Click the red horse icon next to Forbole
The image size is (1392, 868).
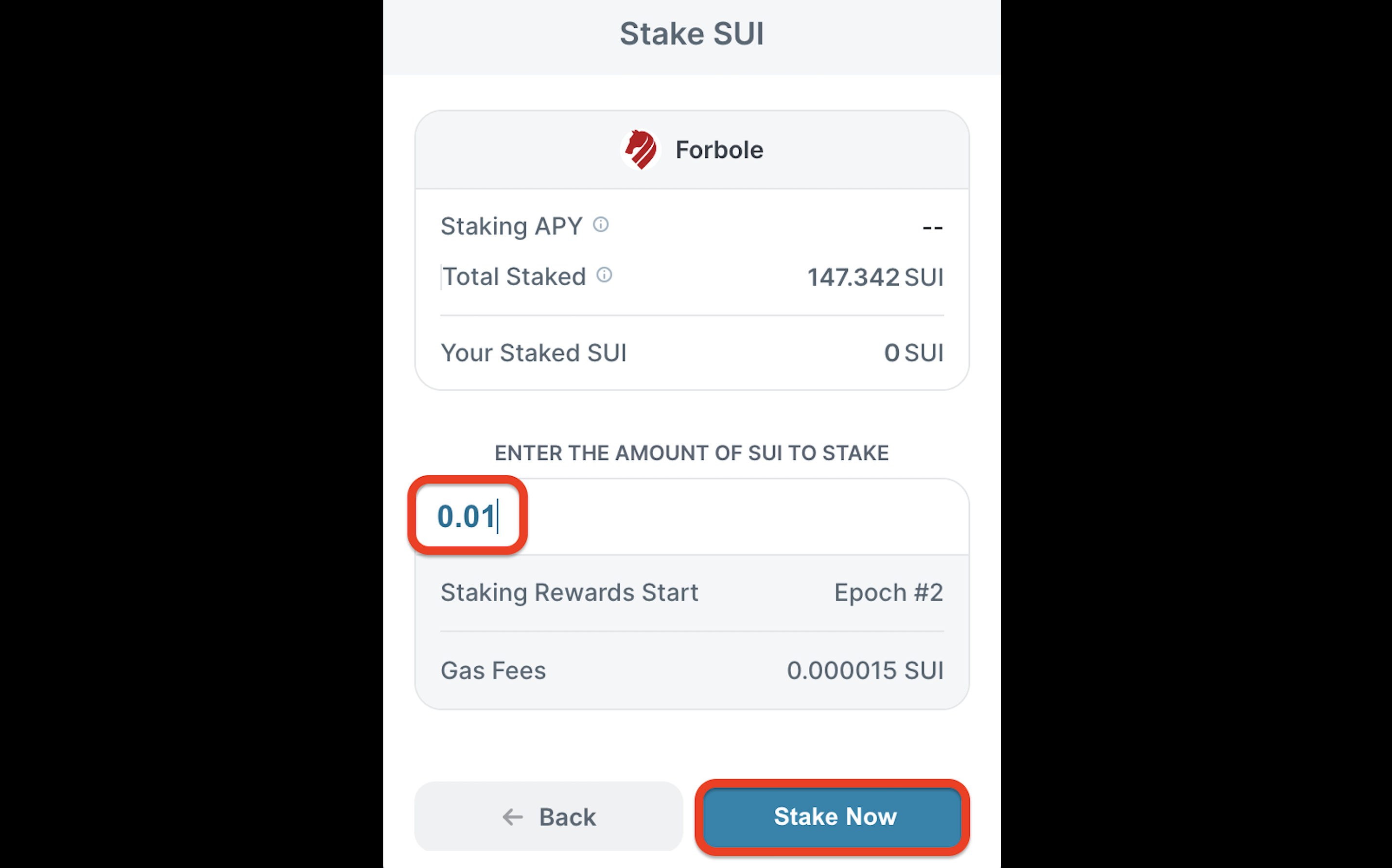(640, 149)
